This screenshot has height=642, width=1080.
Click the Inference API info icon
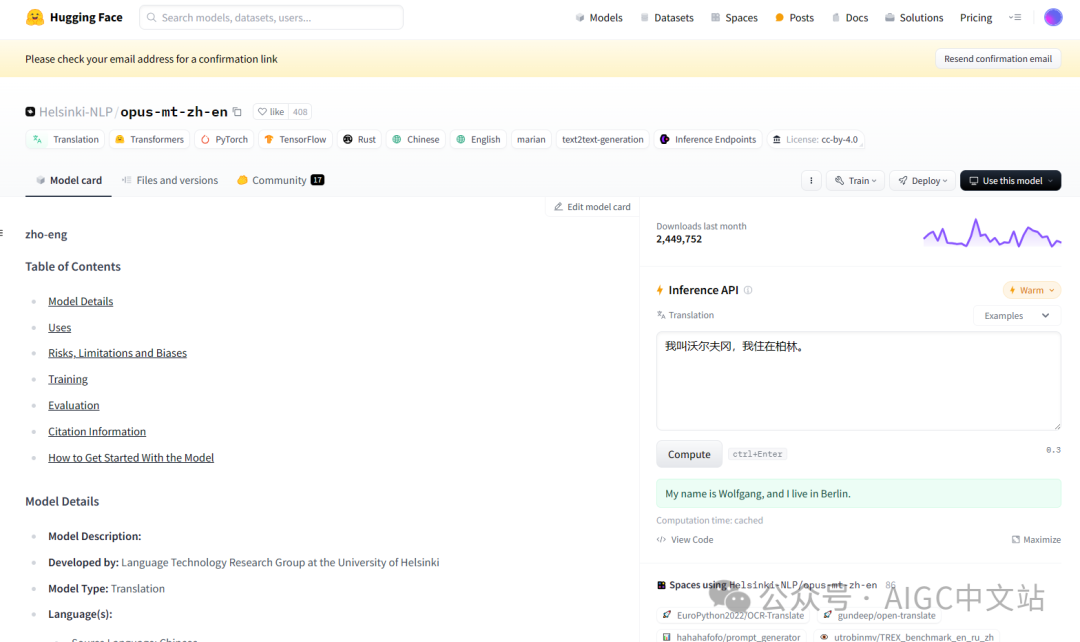click(x=748, y=290)
